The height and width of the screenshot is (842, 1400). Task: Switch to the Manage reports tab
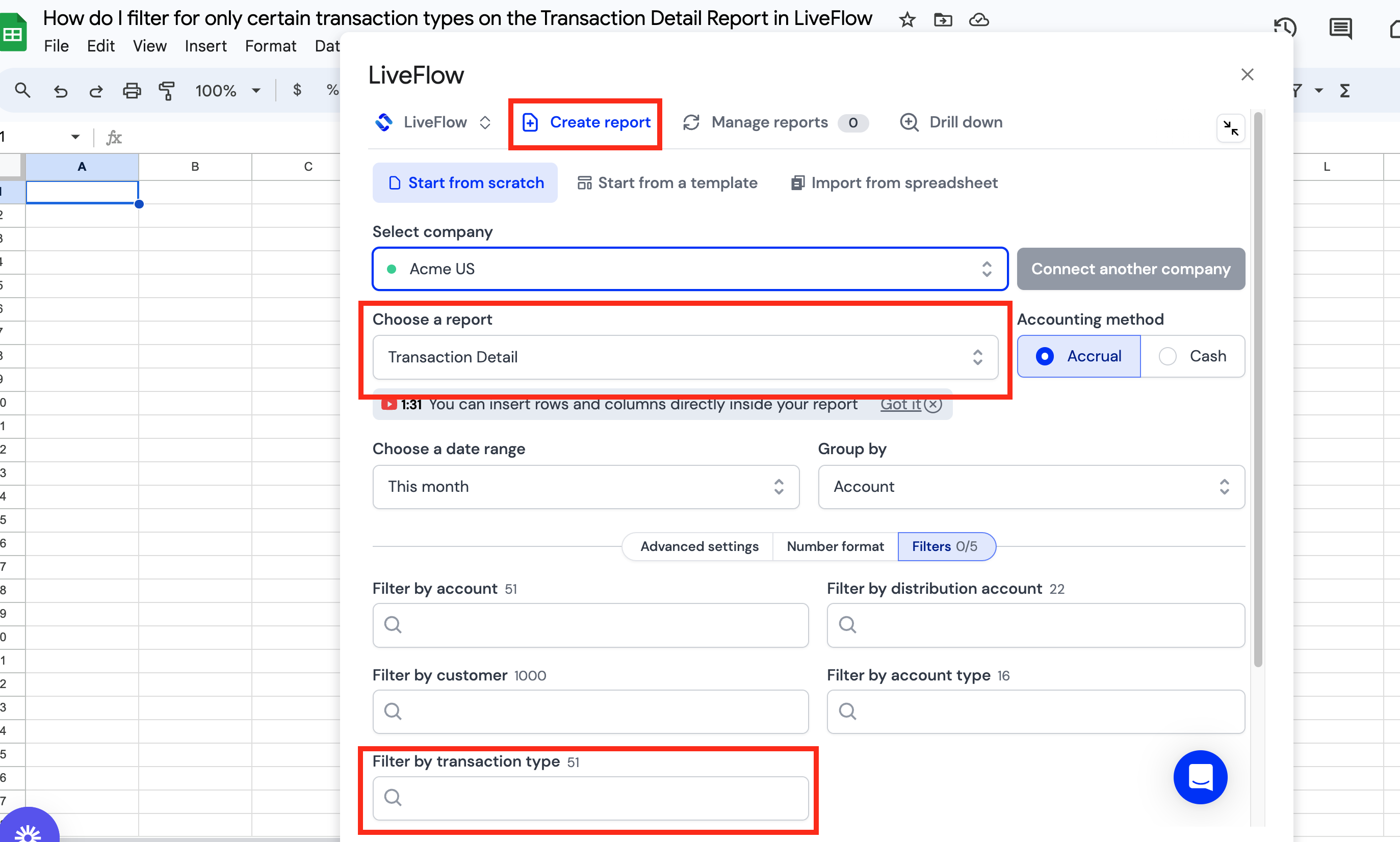[775, 122]
